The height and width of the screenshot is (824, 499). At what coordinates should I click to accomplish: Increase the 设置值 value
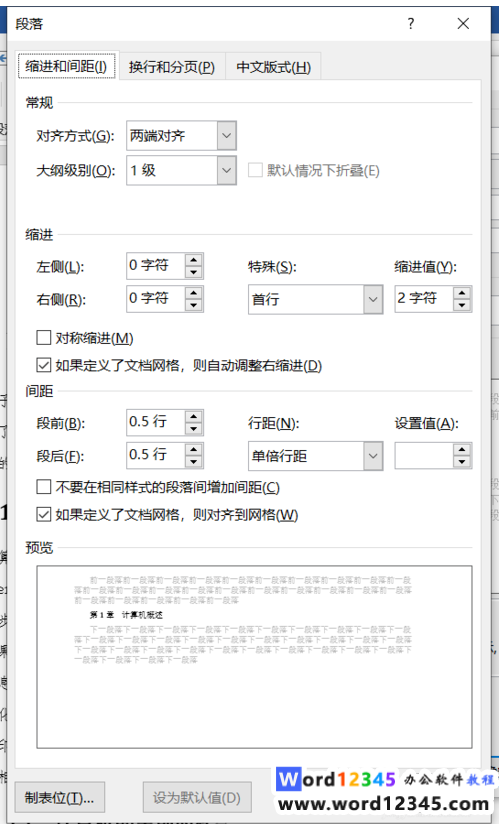tap(462, 449)
